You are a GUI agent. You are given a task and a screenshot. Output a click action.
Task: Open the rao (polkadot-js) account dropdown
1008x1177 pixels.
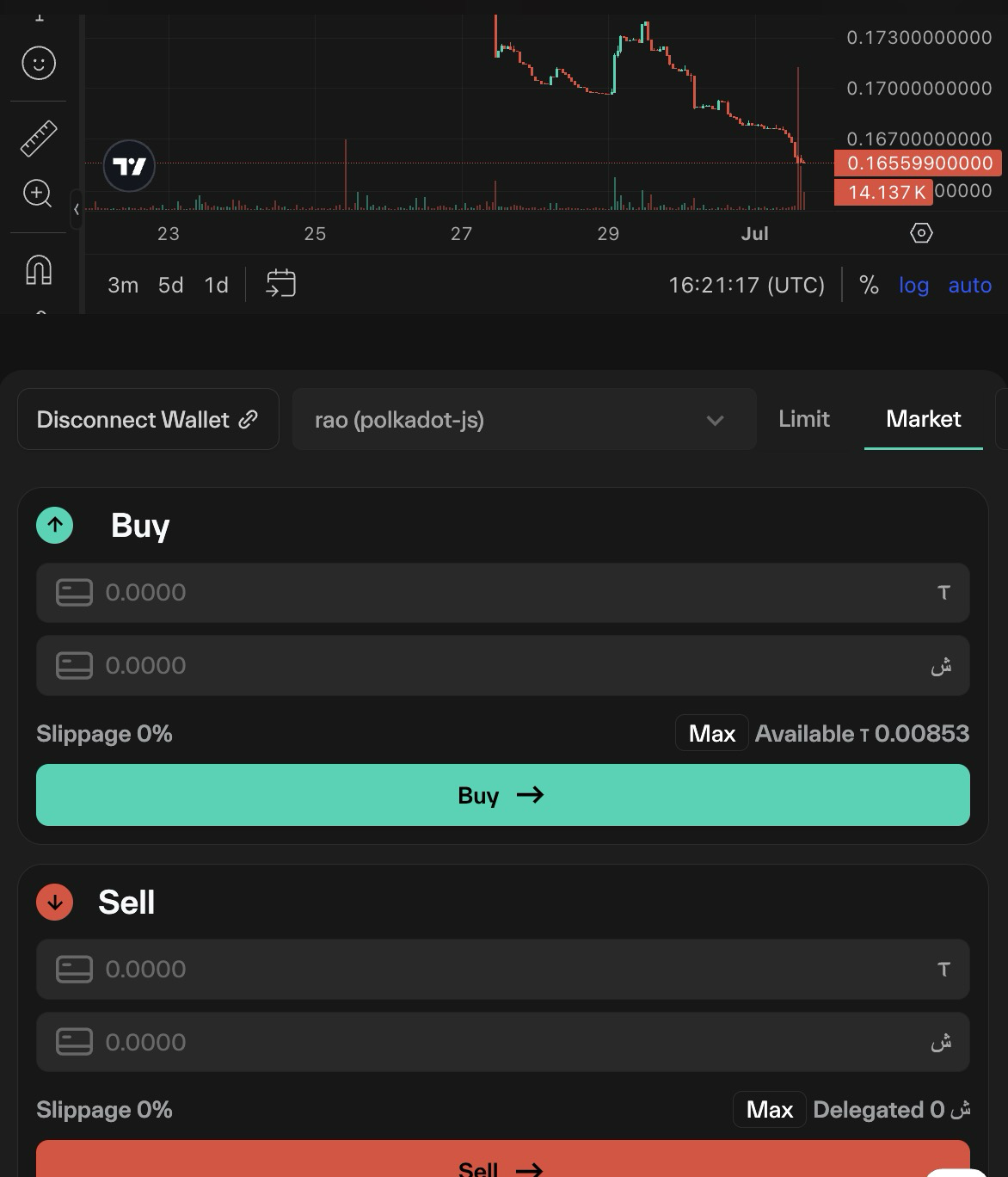click(x=525, y=419)
